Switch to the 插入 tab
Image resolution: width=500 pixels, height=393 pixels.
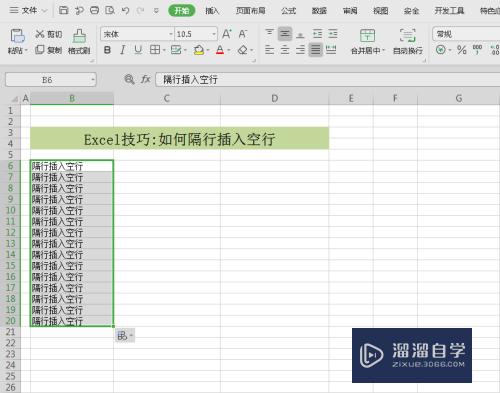212,11
